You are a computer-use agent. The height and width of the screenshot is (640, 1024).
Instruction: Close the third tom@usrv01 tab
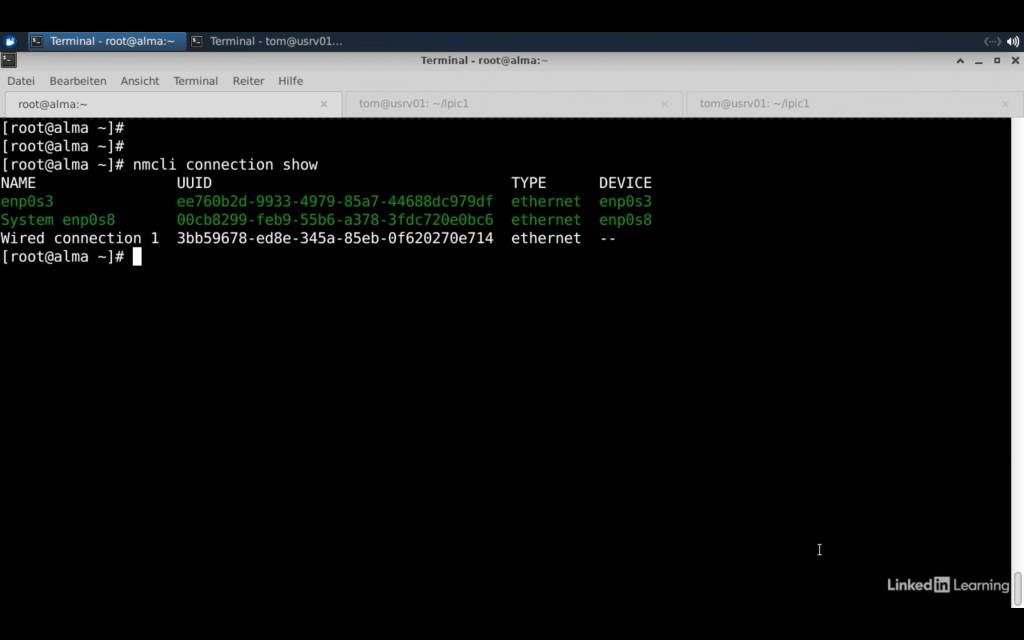pos(1006,104)
